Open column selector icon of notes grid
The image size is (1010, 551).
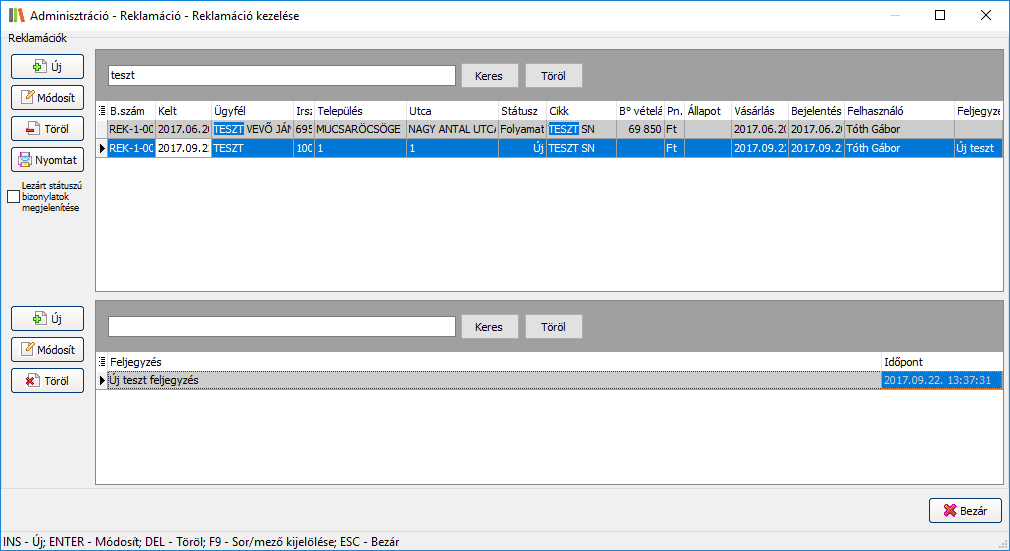(x=102, y=361)
